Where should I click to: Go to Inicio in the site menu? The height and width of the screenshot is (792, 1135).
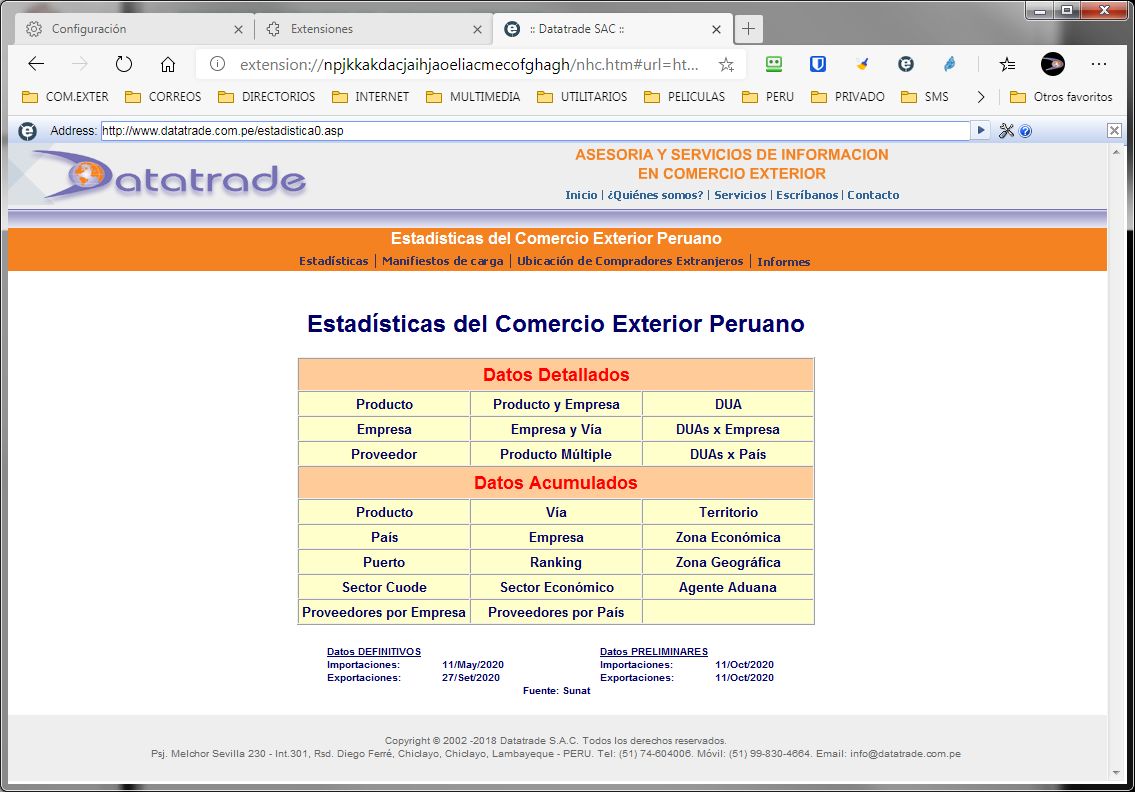tap(581, 195)
